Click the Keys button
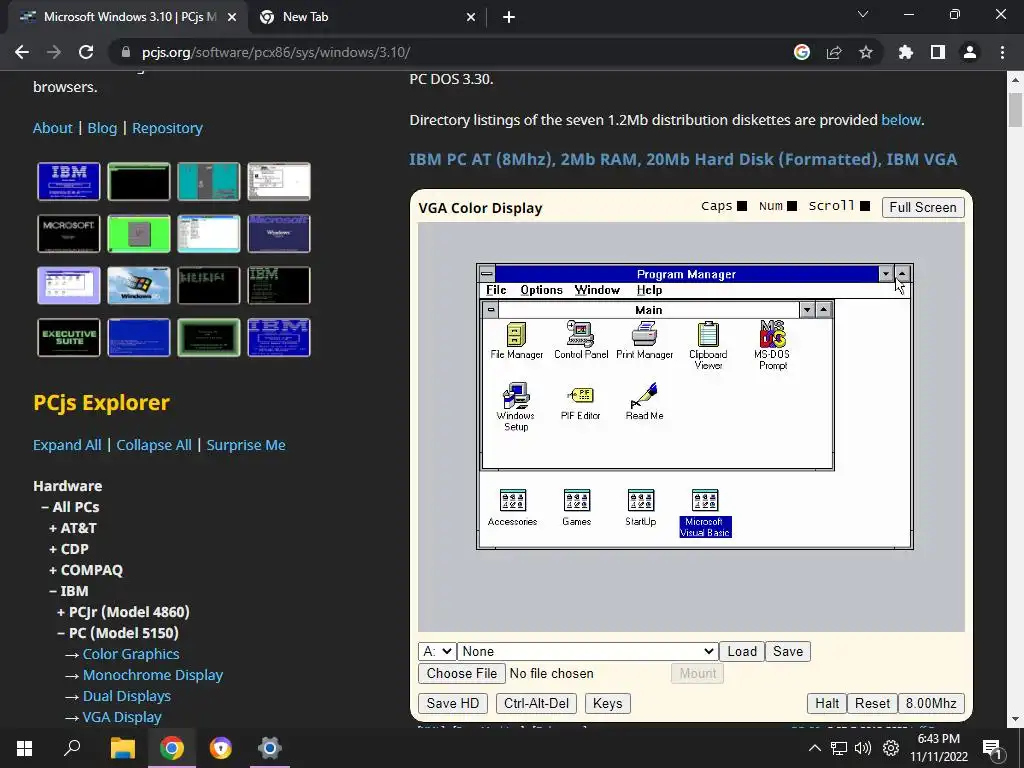 pyautogui.click(x=607, y=703)
